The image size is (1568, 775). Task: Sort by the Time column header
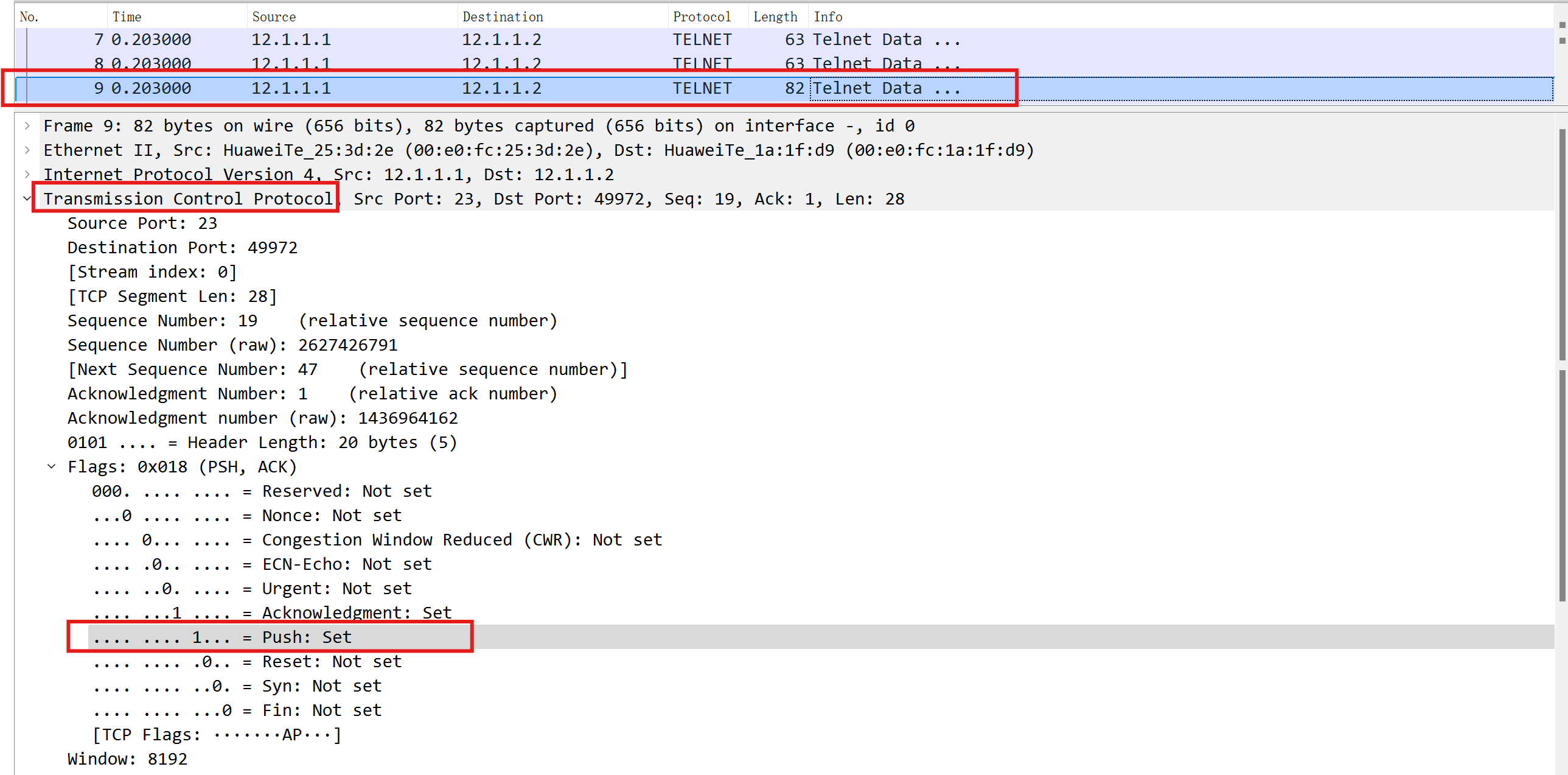click(x=127, y=17)
